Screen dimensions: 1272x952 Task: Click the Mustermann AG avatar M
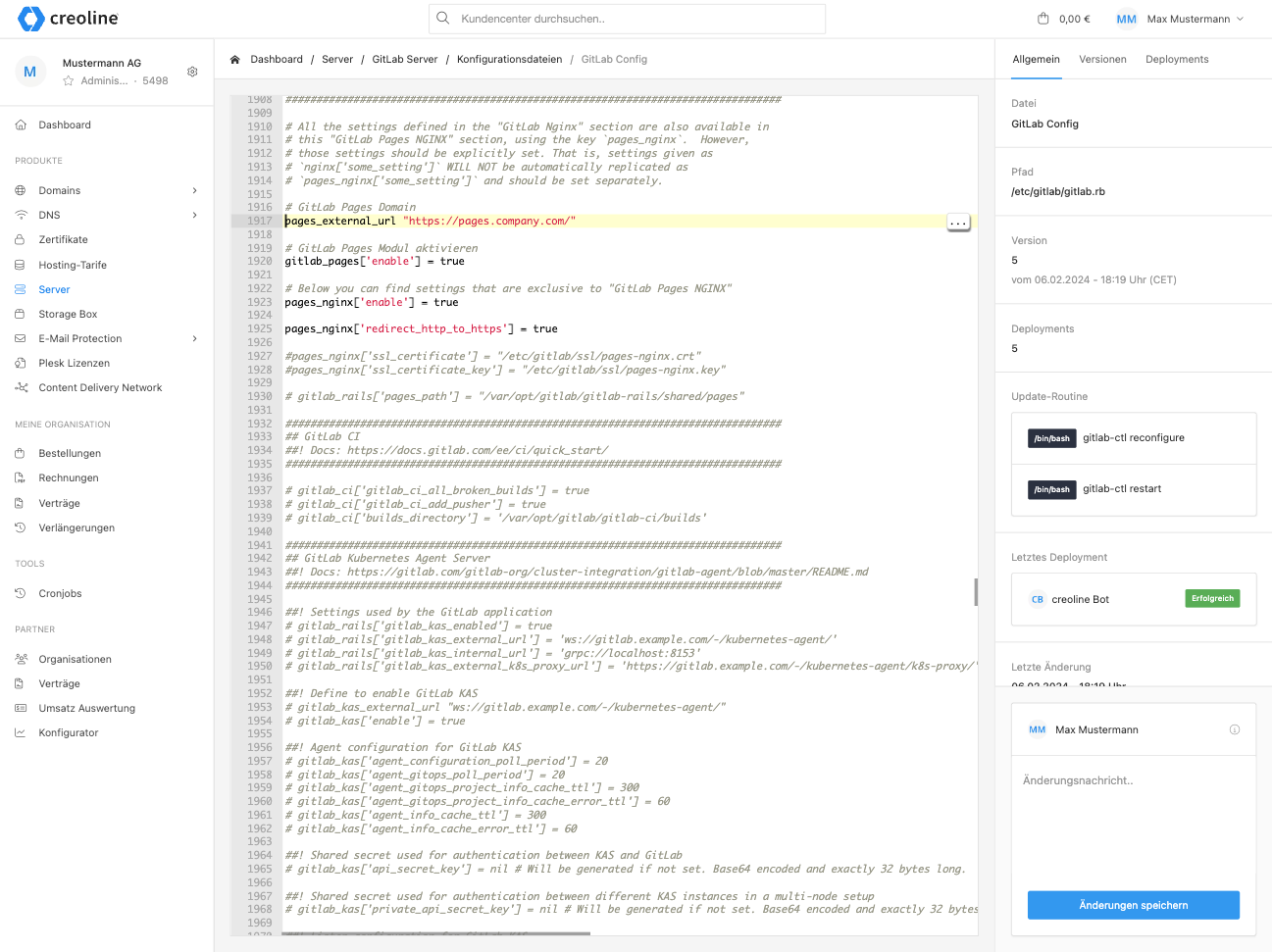pyautogui.click(x=30, y=72)
